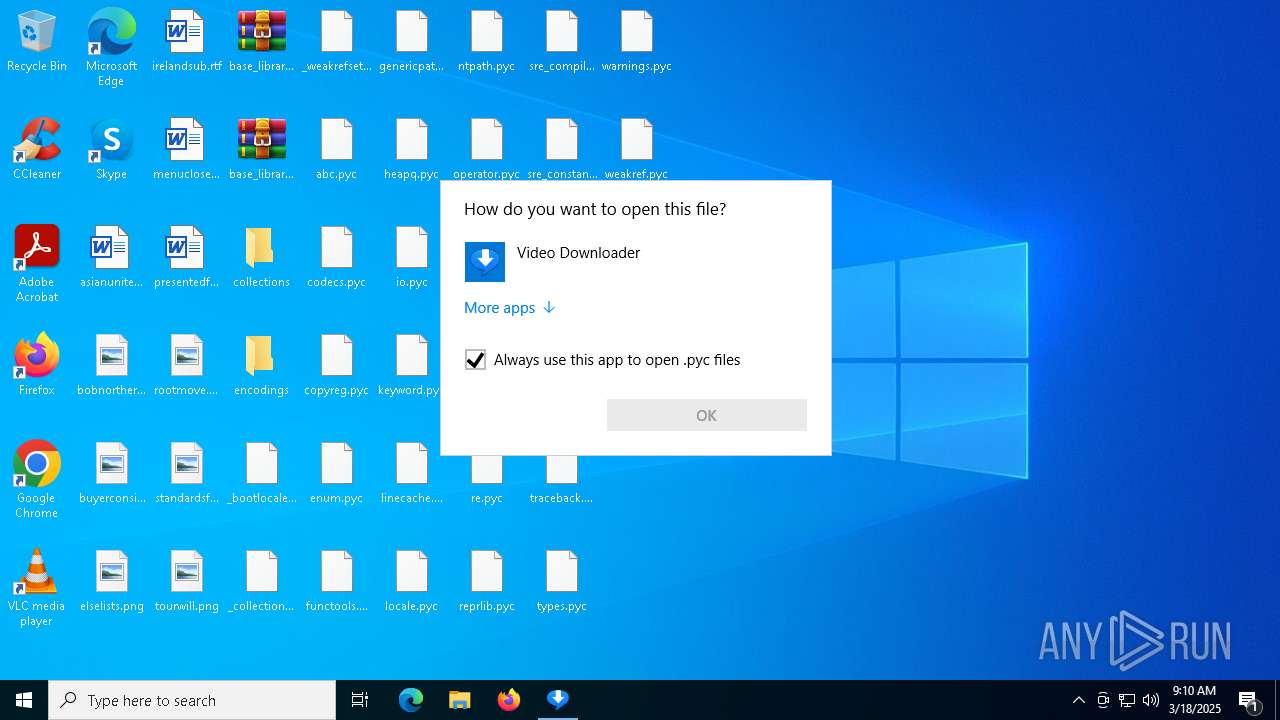Select menuclose Word document
This screenshot has width=1280, height=720.
click(x=187, y=150)
